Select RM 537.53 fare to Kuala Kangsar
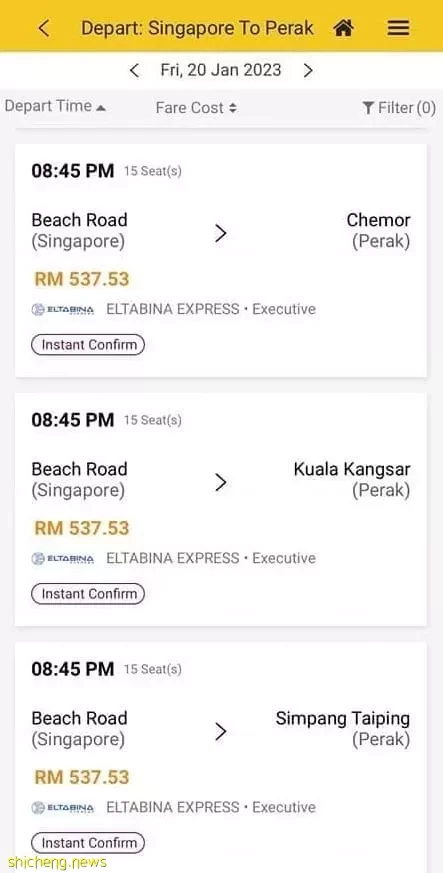 tap(82, 528)
